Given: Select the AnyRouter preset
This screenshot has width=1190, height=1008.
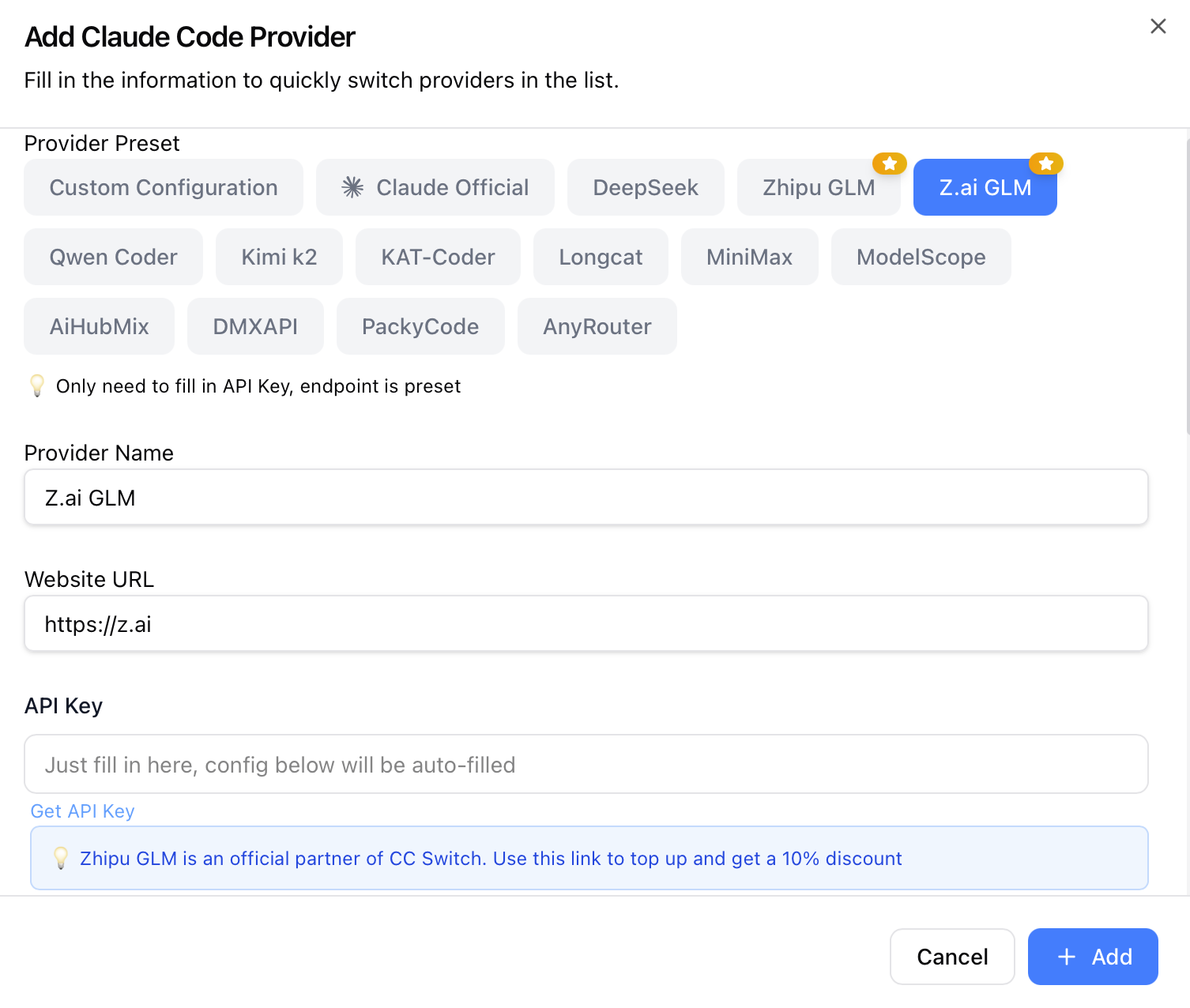Looking at the screenshot, I should pyautogui.click(x=597, y=326).
